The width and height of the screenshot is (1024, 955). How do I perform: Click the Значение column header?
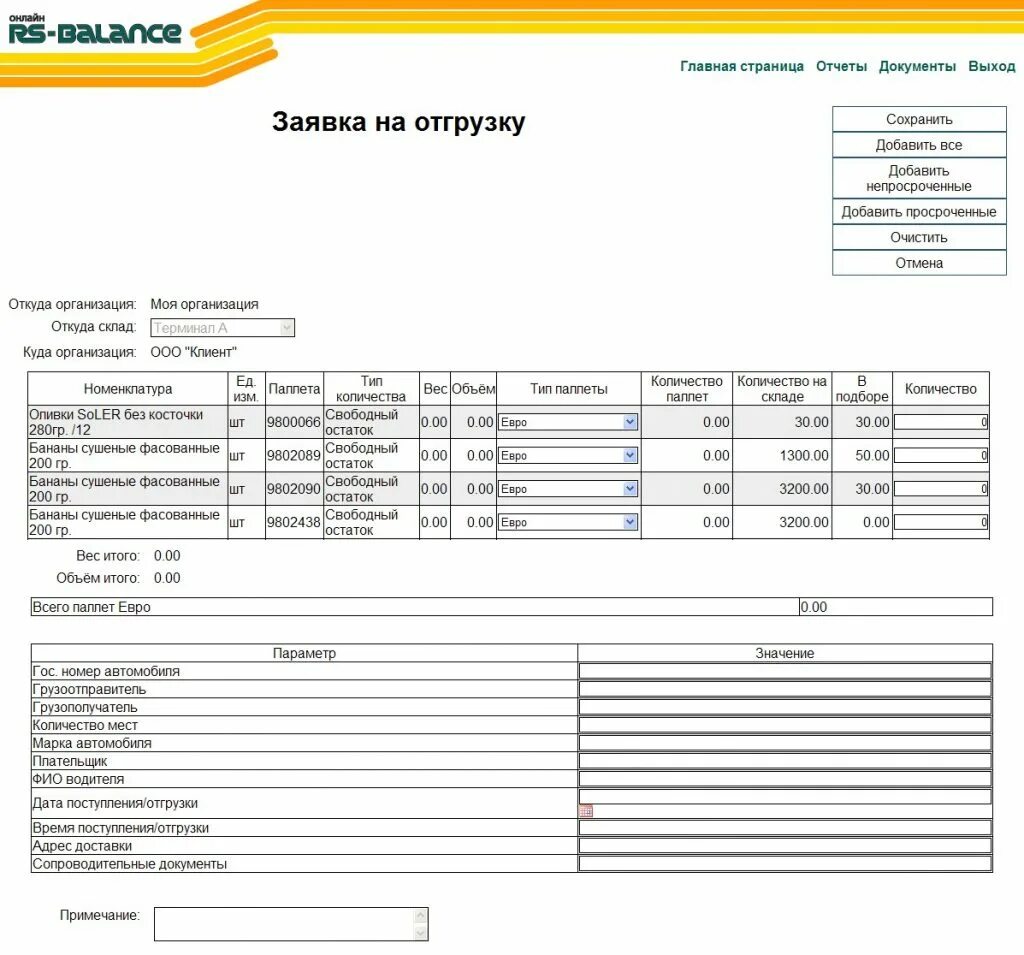(x=785, y=653)
